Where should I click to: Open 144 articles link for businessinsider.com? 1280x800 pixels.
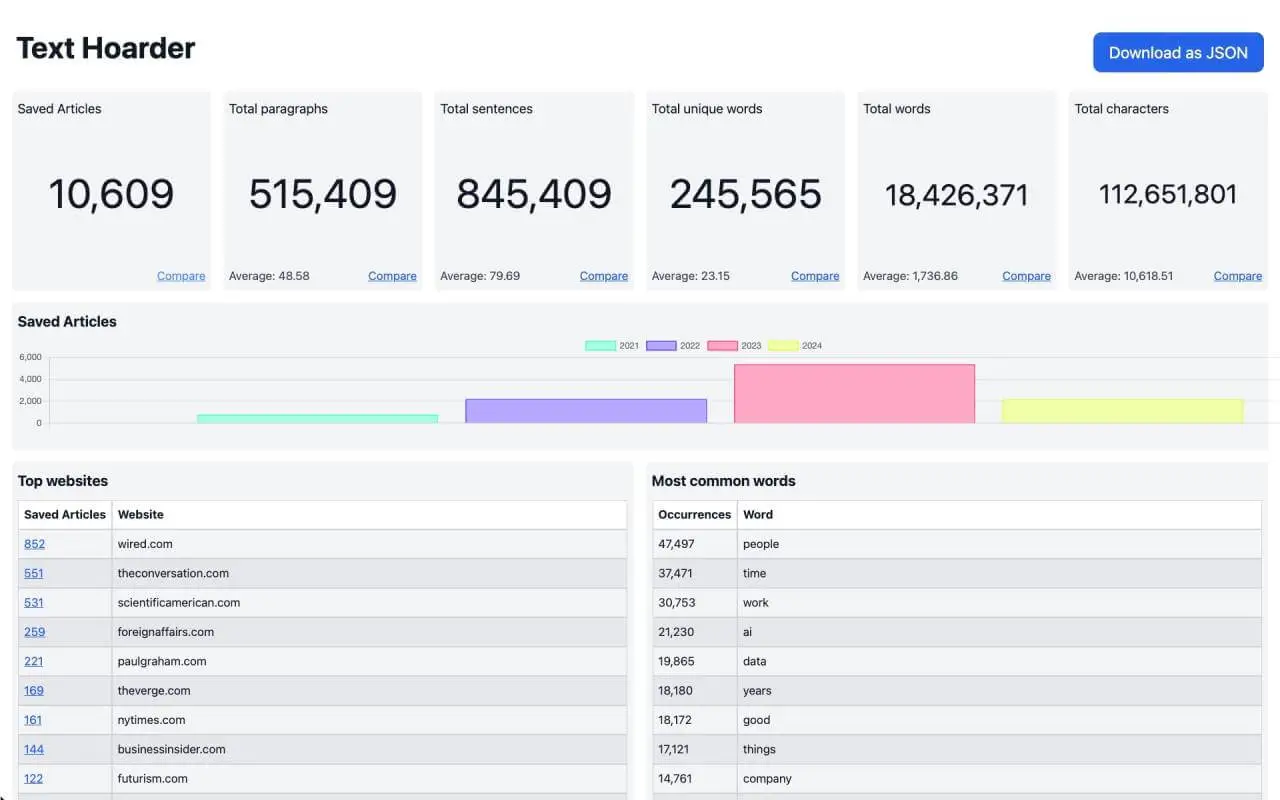coord(34,749)
